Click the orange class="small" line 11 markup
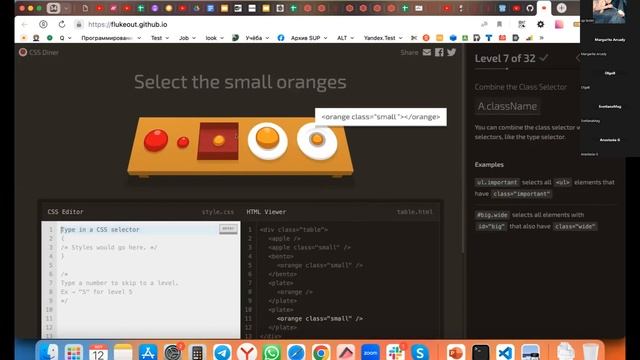 point(320,319)
